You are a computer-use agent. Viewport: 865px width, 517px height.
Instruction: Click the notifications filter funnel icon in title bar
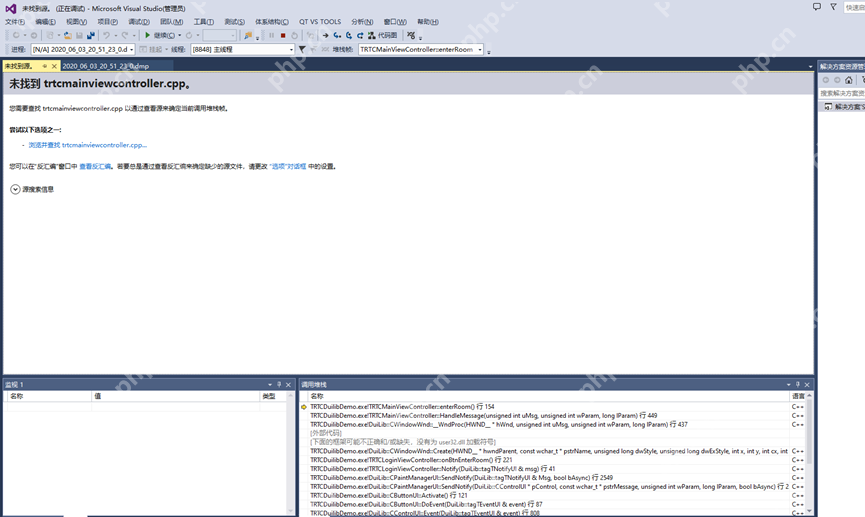coord(833,7)
